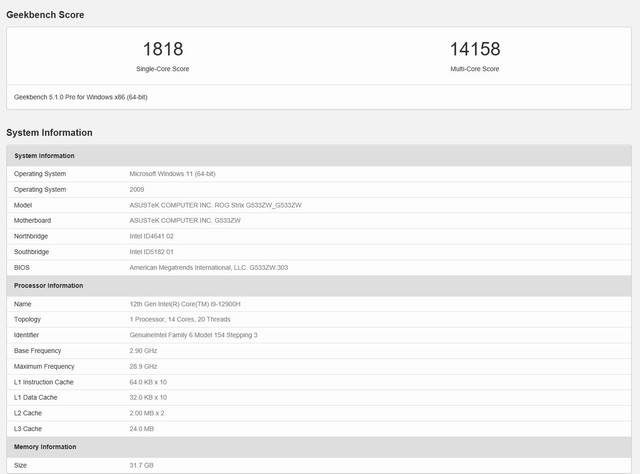
Task: Select the Geekbench 5.1.0 Pro version text
Action: (80, 97)
